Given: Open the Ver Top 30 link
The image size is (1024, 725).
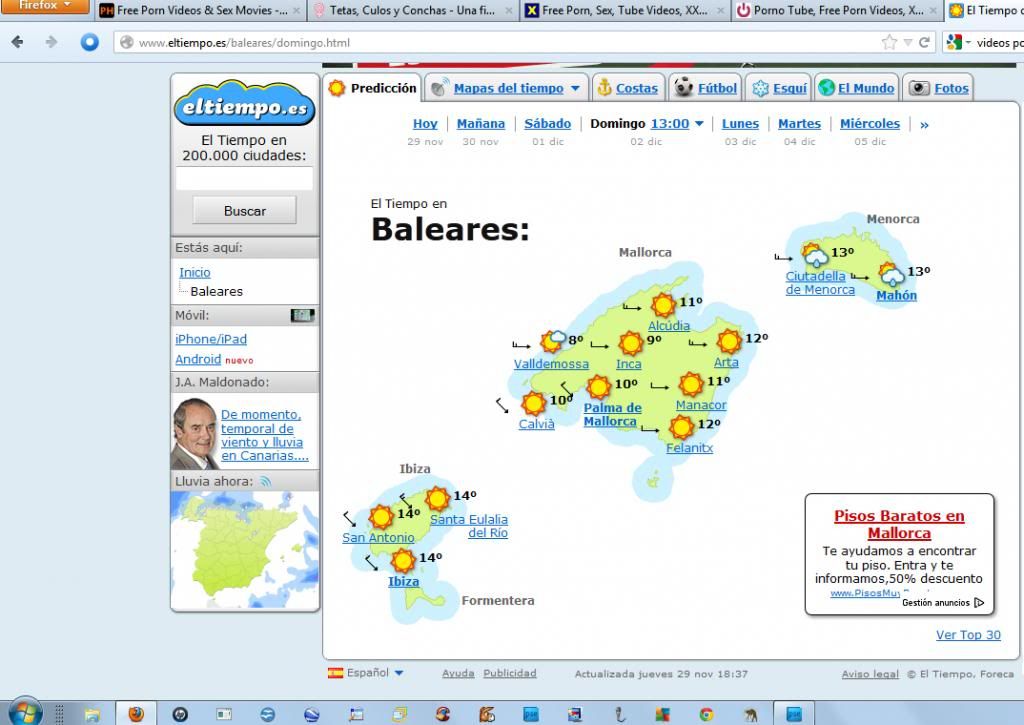Looking at the screenshot, I should point(968,635).
